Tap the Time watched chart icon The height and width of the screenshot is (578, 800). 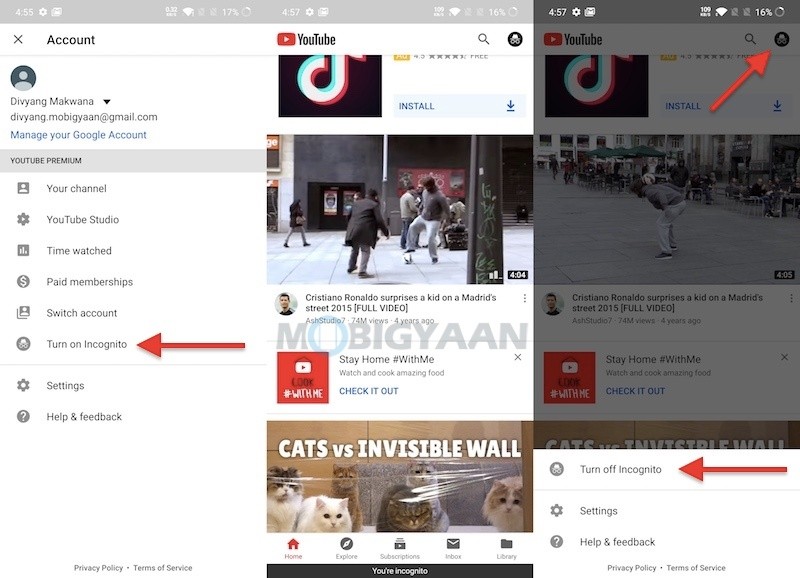[23, 250]
